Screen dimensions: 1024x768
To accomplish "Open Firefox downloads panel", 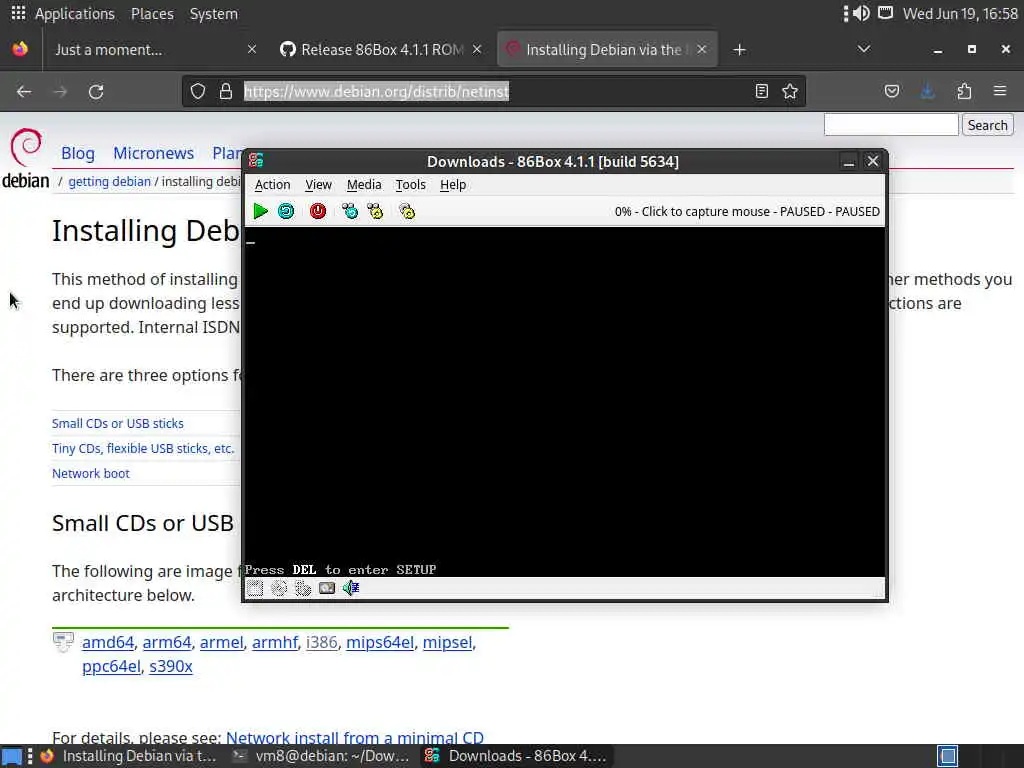I will tap(927, 91).
